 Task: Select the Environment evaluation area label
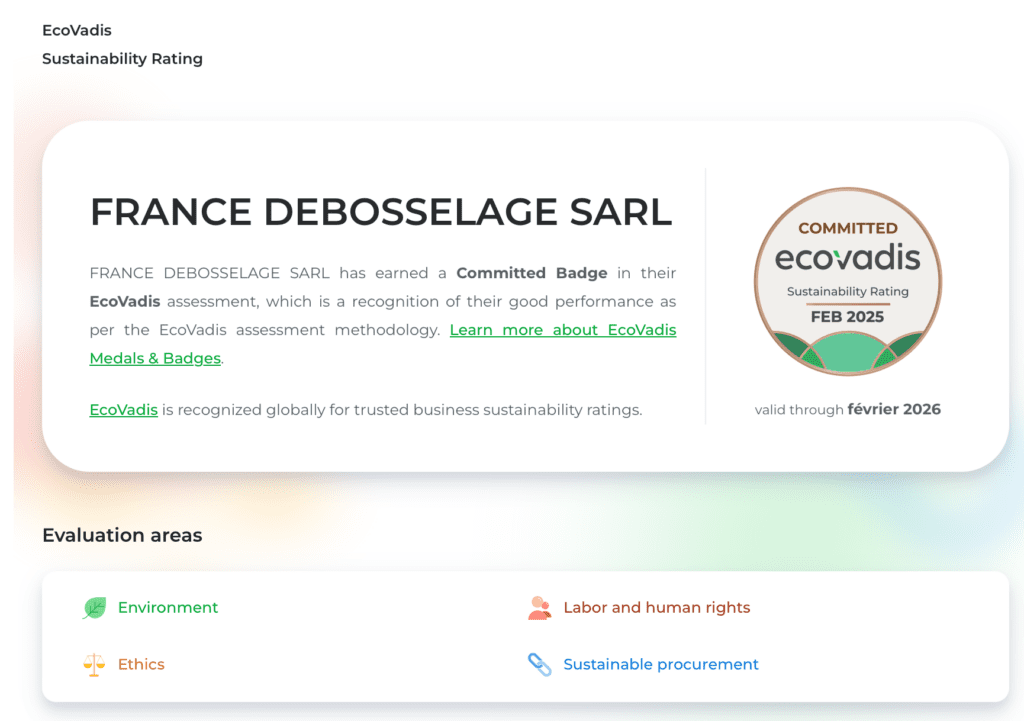click(168, 608)
